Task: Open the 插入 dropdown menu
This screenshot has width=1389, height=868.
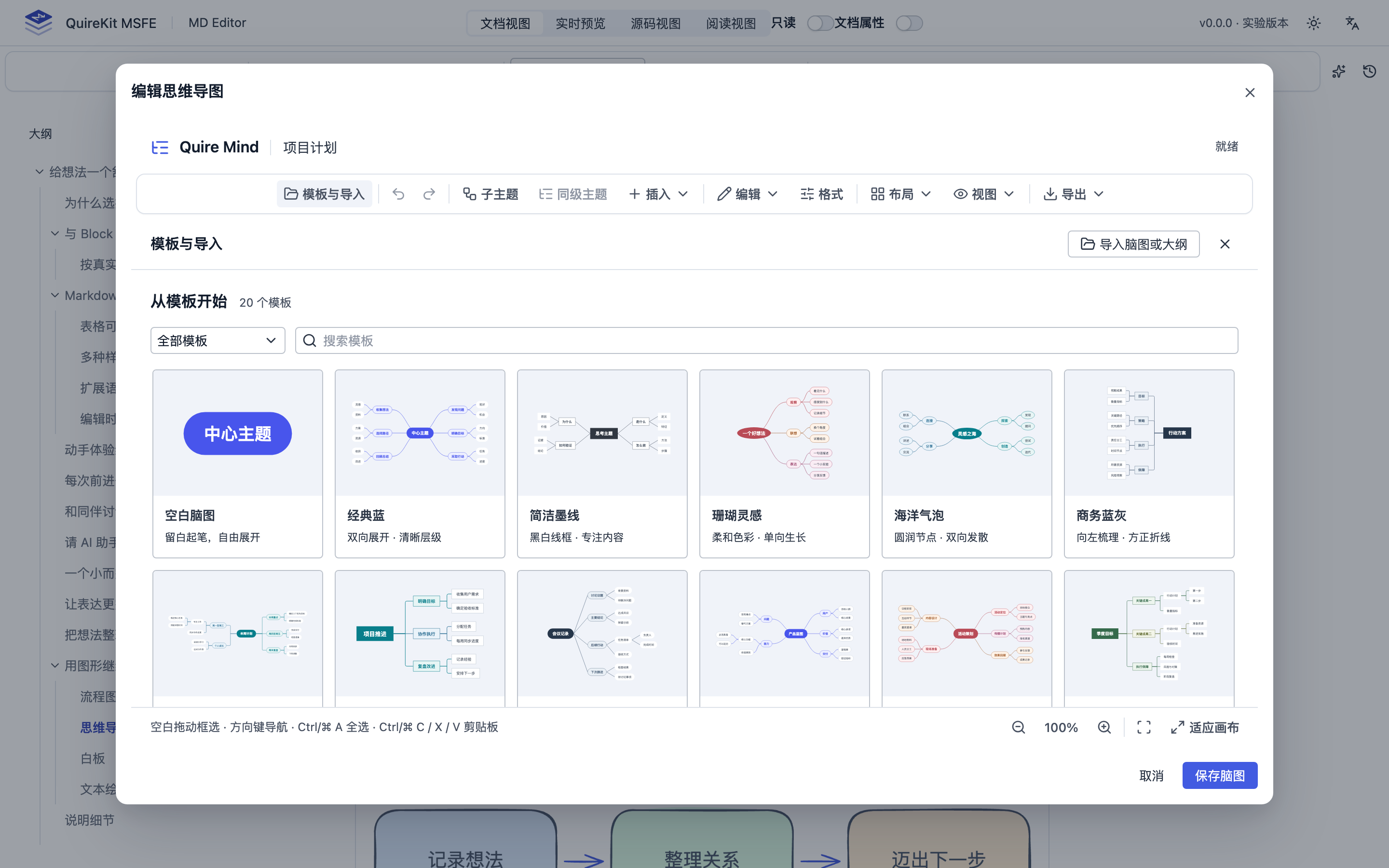Action: pyautogui.click(x=658, y=194)
